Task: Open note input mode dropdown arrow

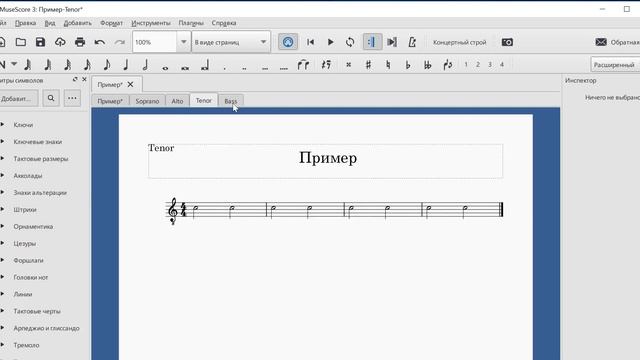Action: point(14,64)
